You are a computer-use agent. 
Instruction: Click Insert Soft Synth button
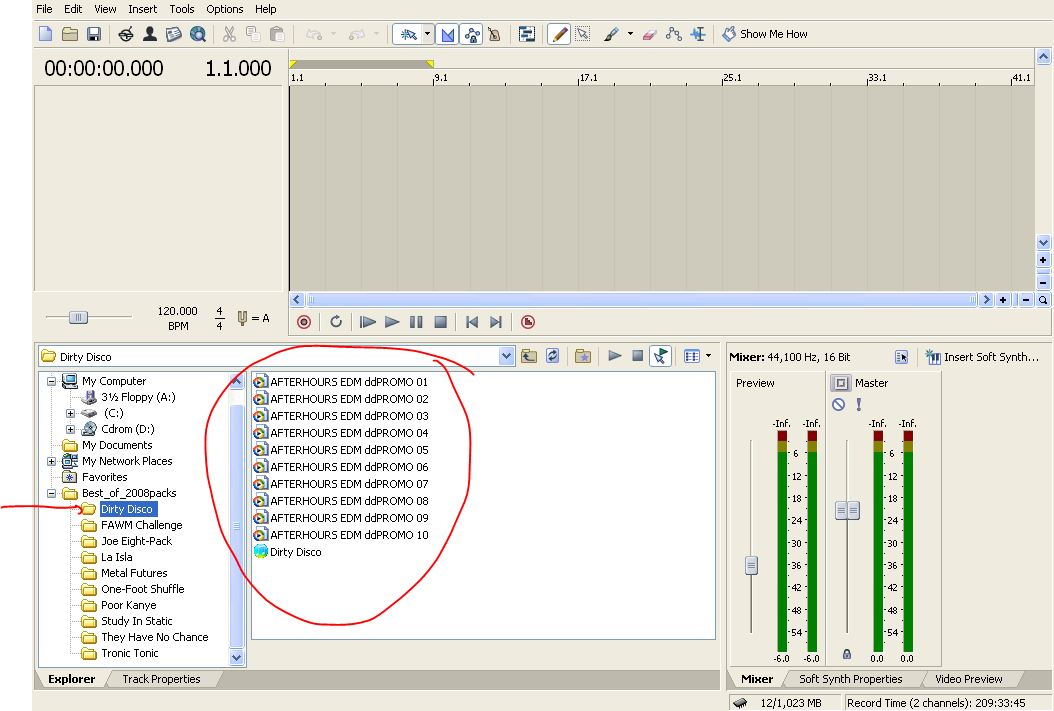pos(982,357)
